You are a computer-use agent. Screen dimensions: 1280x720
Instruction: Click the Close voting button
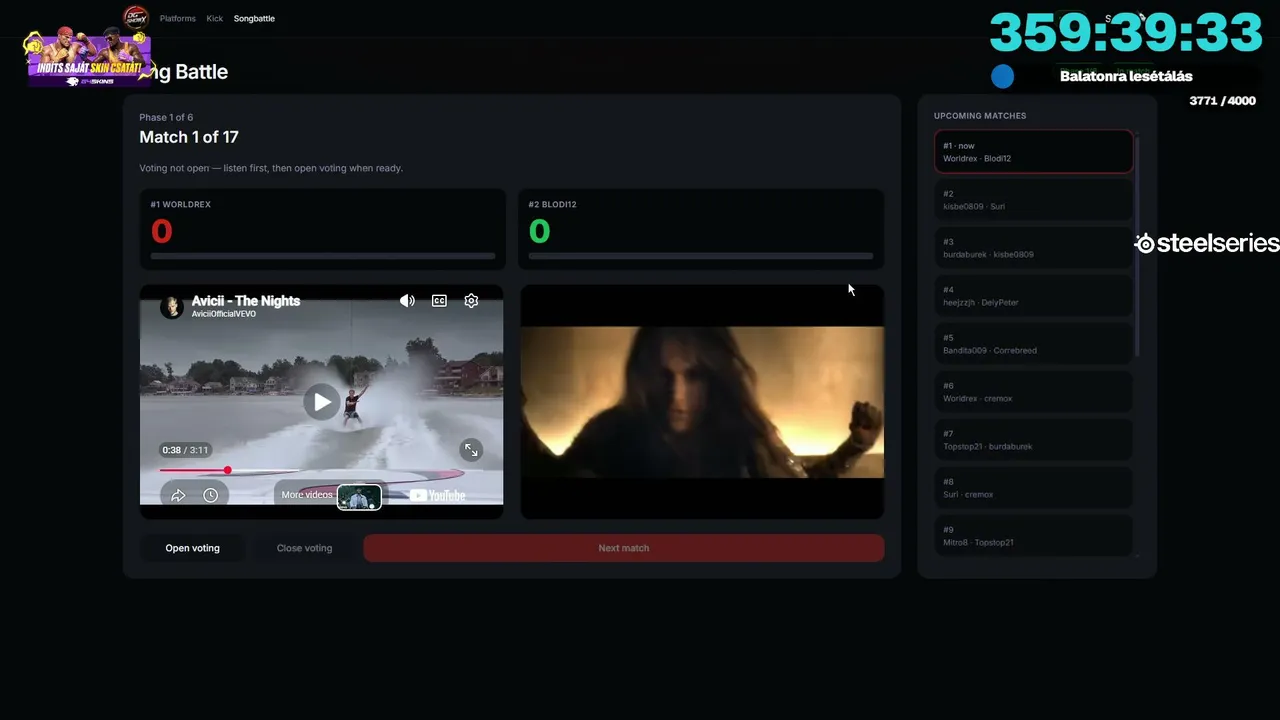(x=304, y=548)
